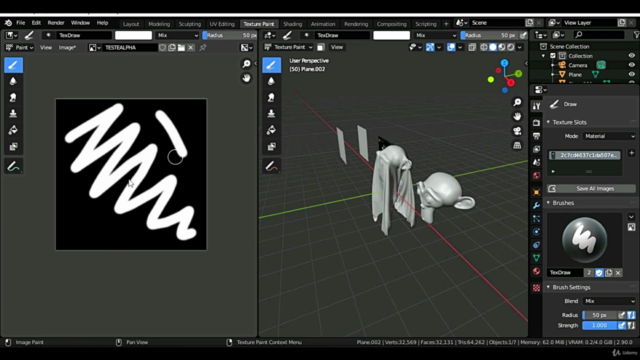Add a texture slot with plus button
The image size is (640, 360).
click(x=631, y=153)
